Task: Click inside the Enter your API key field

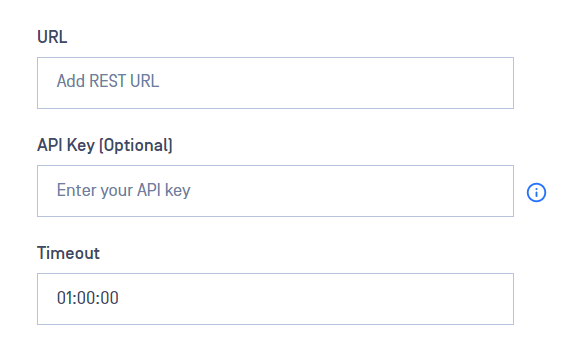Action: [275, 191]
